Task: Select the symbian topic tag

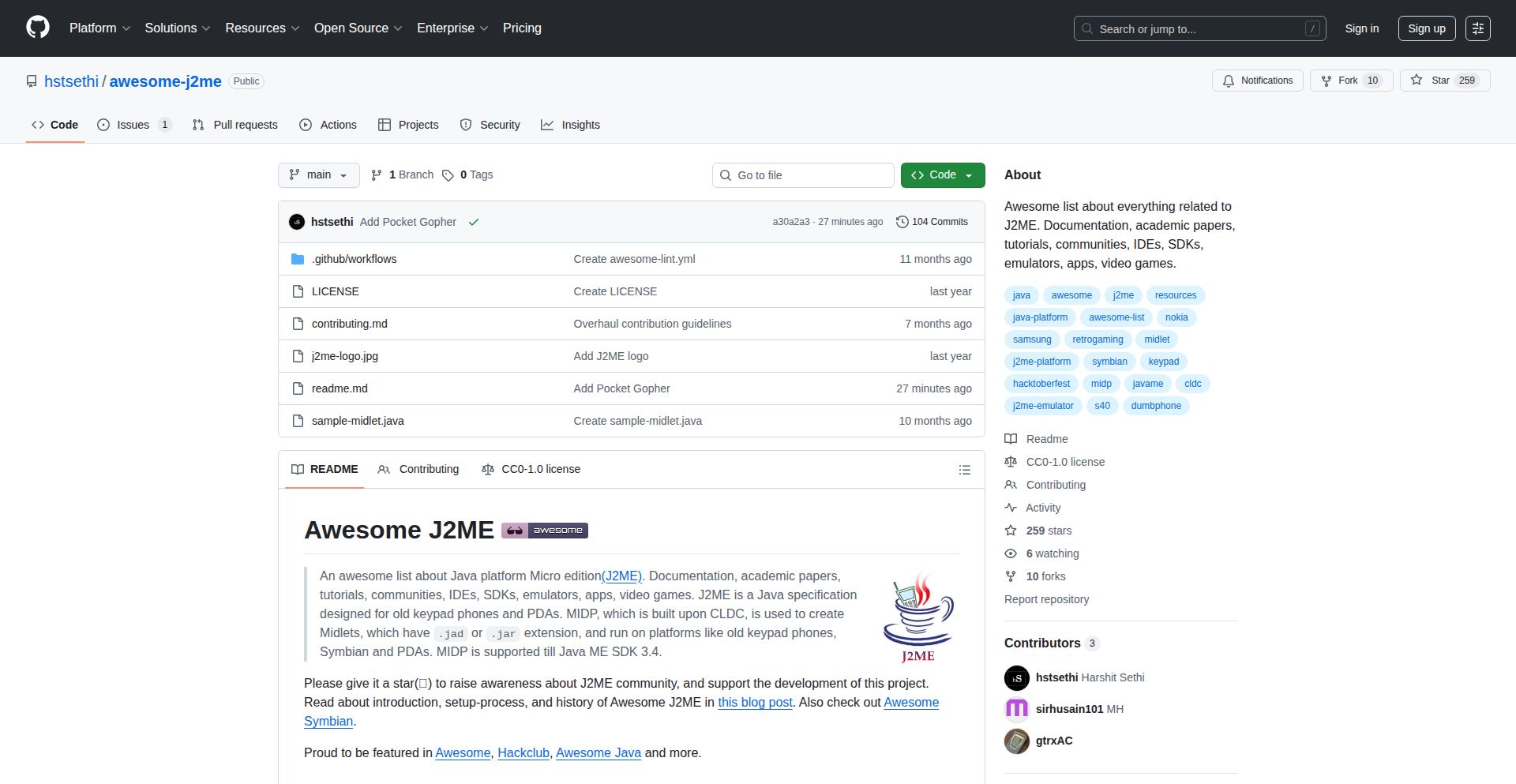Action: pyautogui.click(x=1109, y=362)
